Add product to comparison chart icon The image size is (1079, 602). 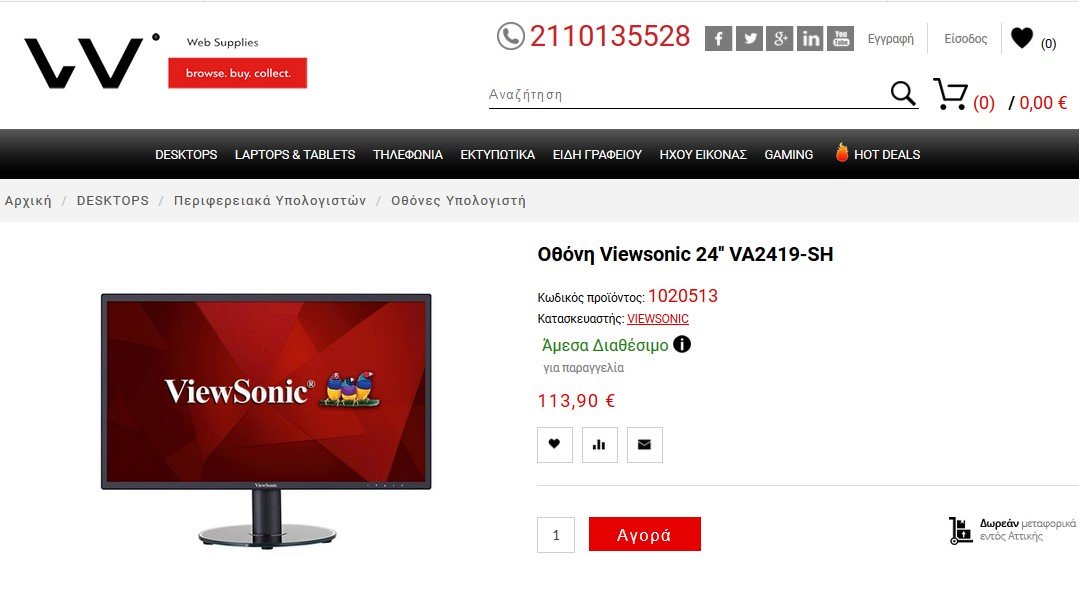(x=599, y=444)
